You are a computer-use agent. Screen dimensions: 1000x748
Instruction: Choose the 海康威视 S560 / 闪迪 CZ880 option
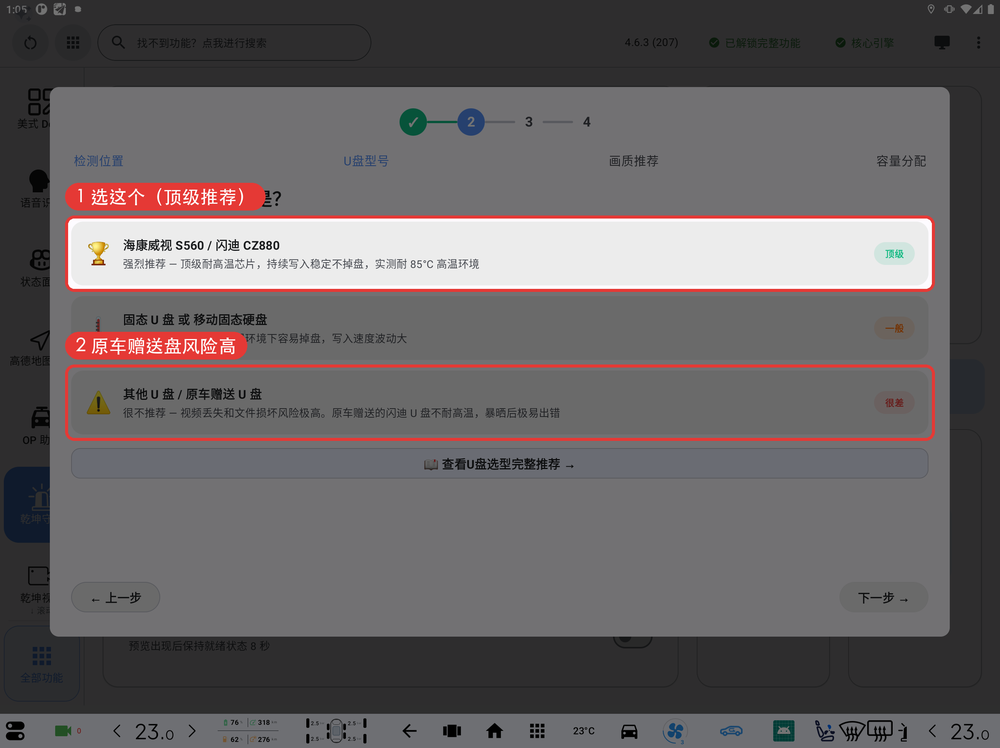point(499,254)
